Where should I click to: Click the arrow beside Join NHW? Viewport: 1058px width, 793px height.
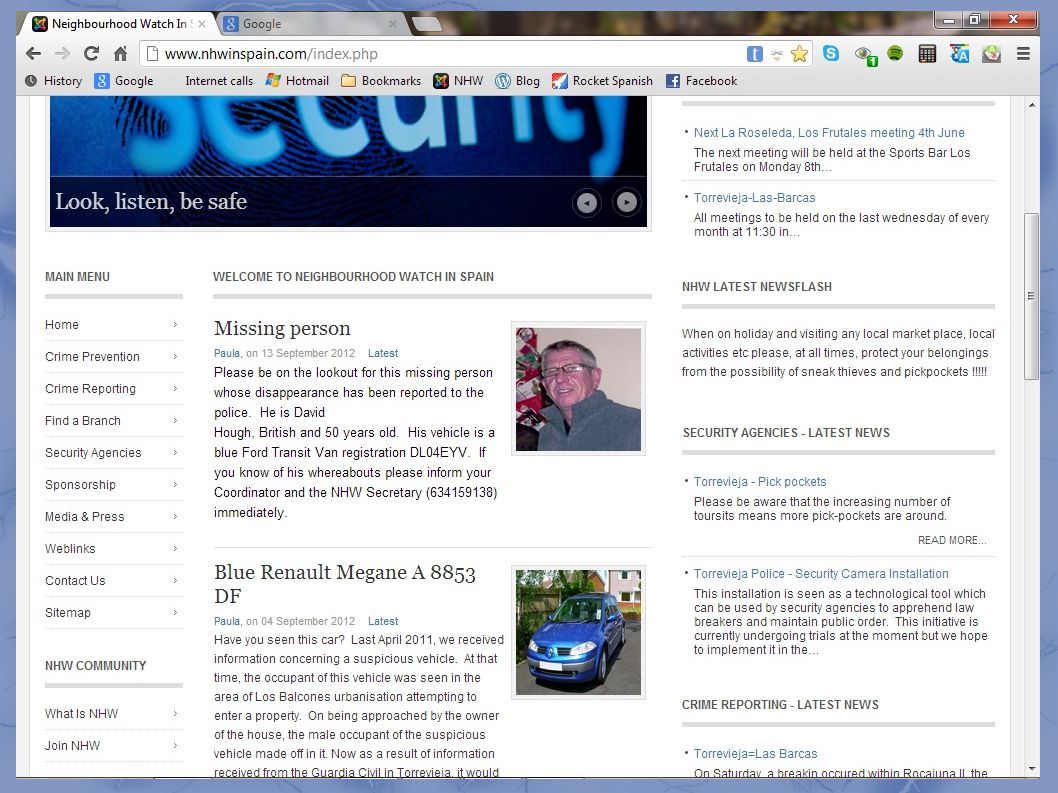tap(175, 746)
